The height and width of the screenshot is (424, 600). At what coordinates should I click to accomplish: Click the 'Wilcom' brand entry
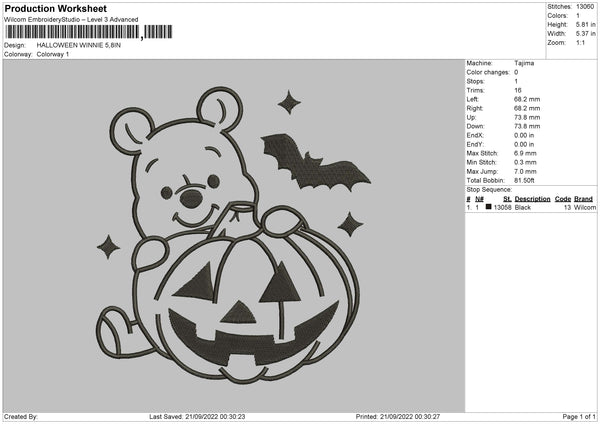coord(585,207)
